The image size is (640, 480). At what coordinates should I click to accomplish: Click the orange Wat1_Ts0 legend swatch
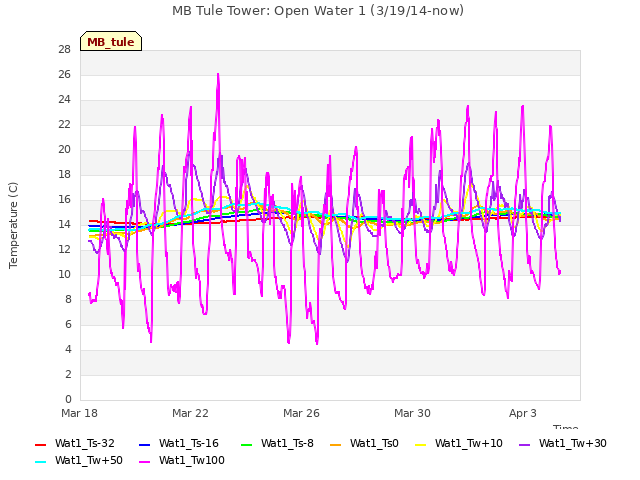tap(336, 444)
